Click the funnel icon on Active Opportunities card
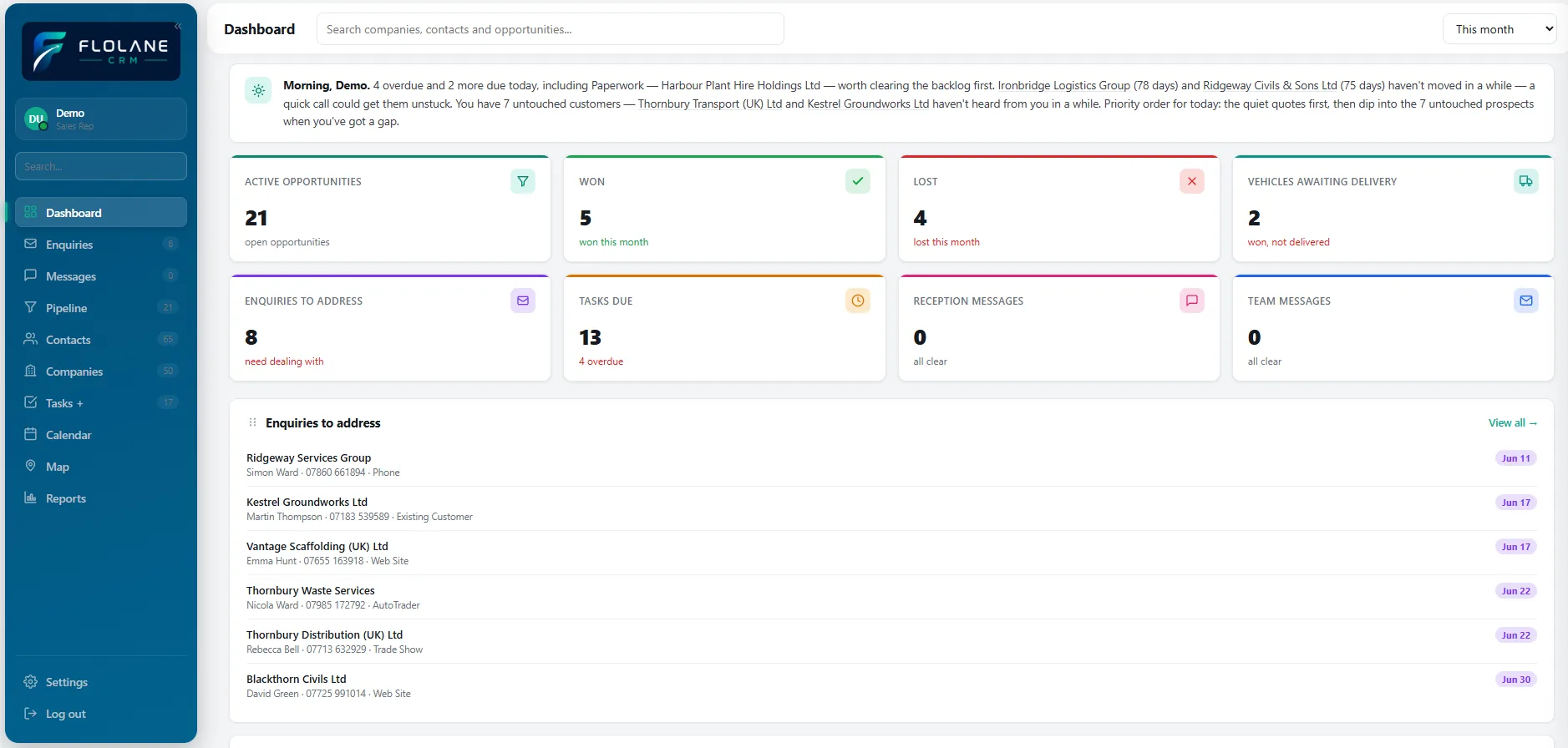Viewport: 1568px width, 748px height. pos(523,181)
